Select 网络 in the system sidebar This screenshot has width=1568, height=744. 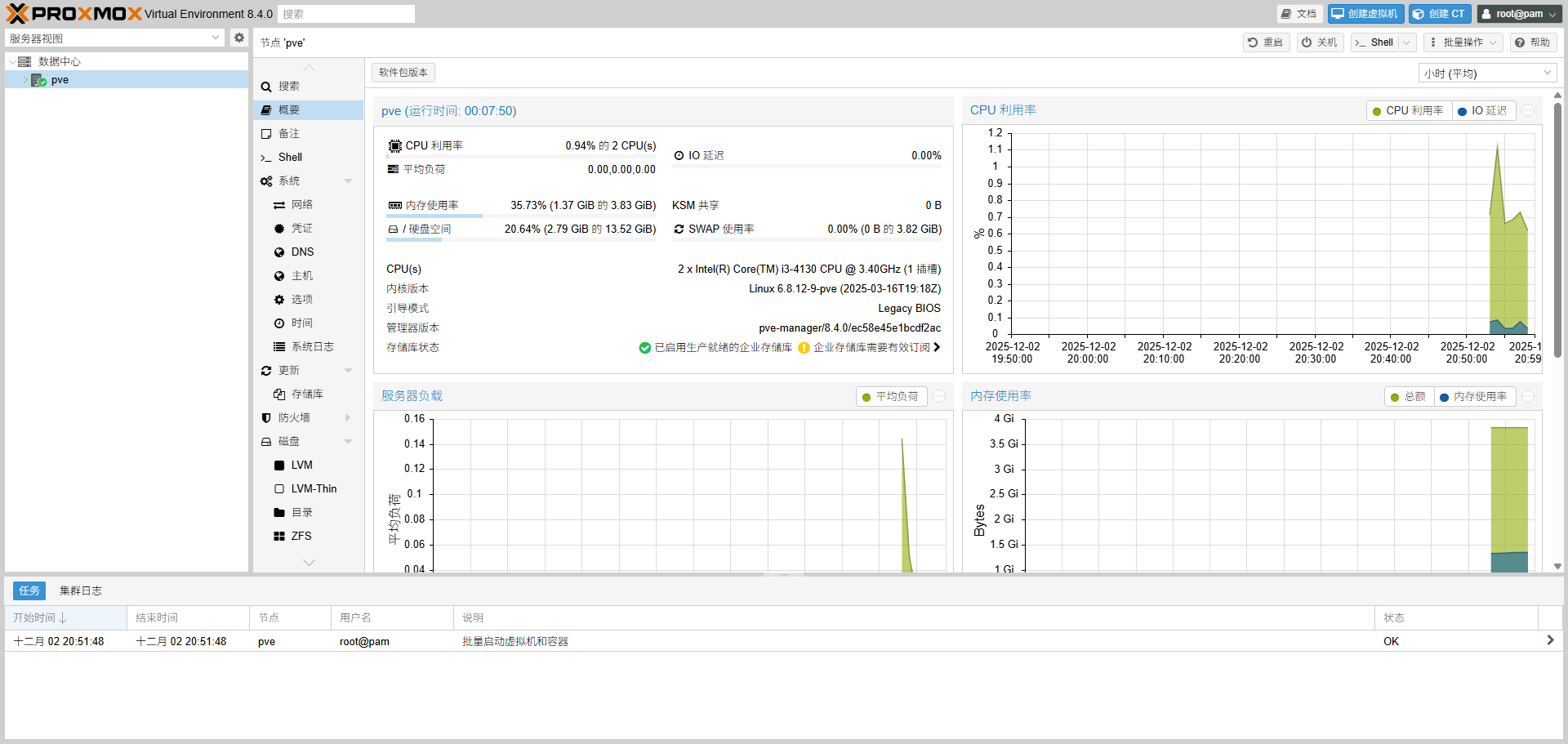pyautogui.click(x=301, y=204)
